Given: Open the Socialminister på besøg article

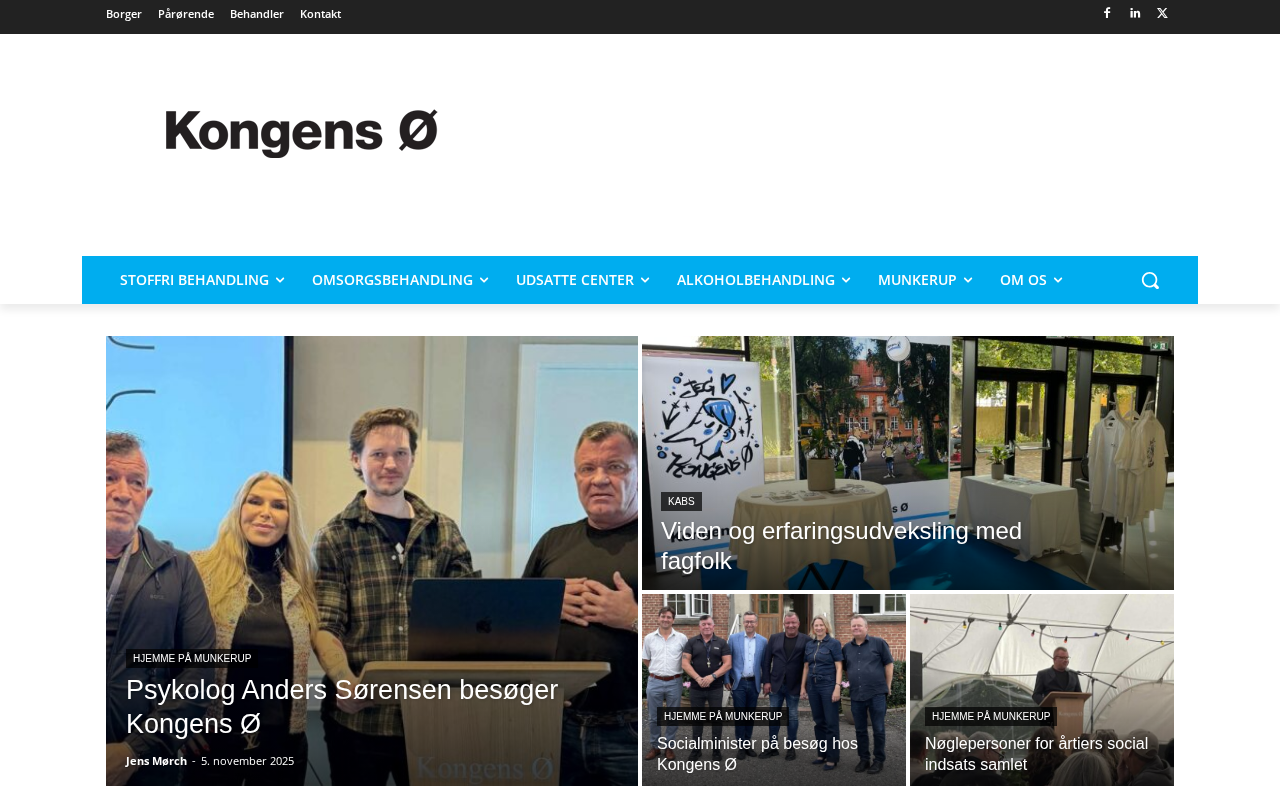Looking at the screenshot, I should click(x=757, y=754).
